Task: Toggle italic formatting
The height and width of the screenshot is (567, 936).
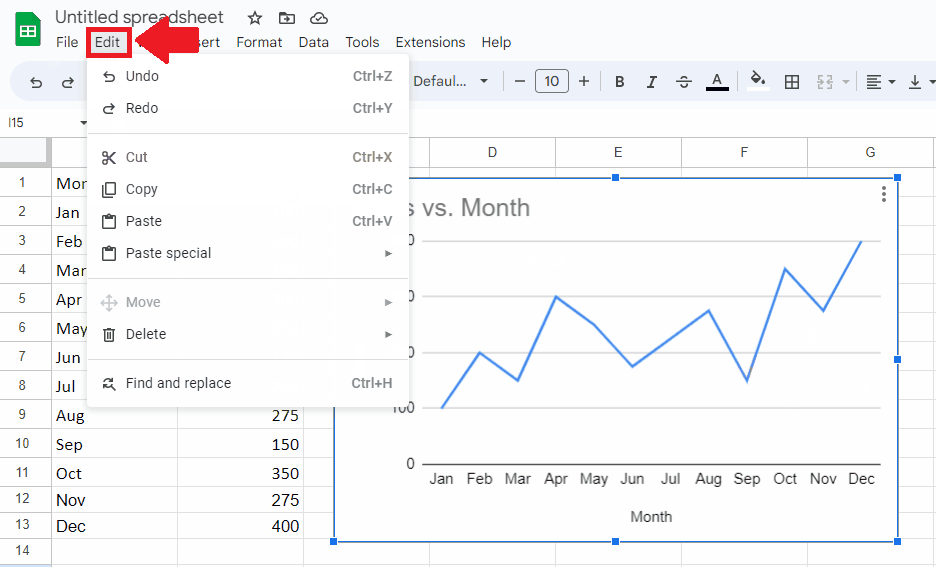Action: pos(652,82)
